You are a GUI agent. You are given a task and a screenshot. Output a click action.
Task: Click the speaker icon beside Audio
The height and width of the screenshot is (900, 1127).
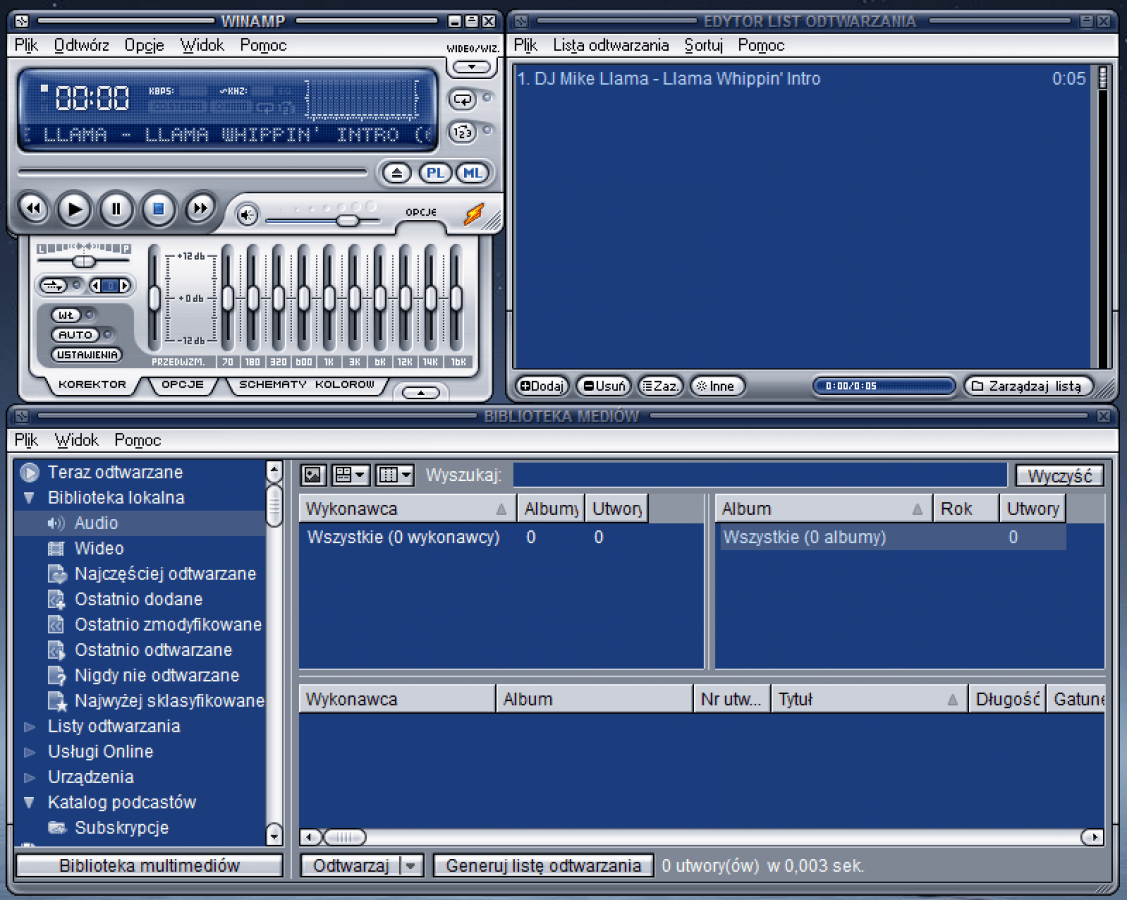click(x=55, y=523)
